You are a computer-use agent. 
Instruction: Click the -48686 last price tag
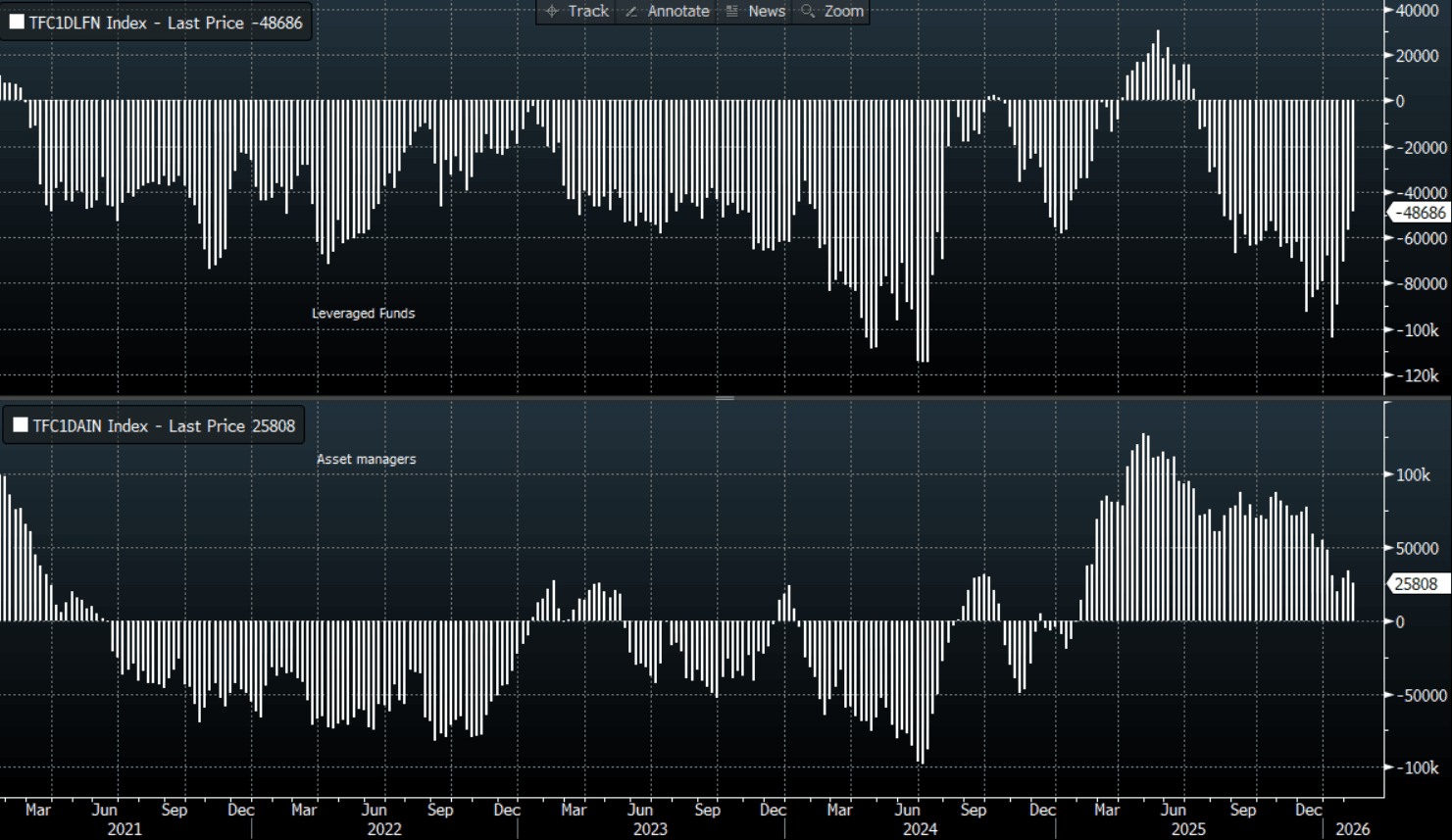pyautogui.click(x=1419, y=213)
